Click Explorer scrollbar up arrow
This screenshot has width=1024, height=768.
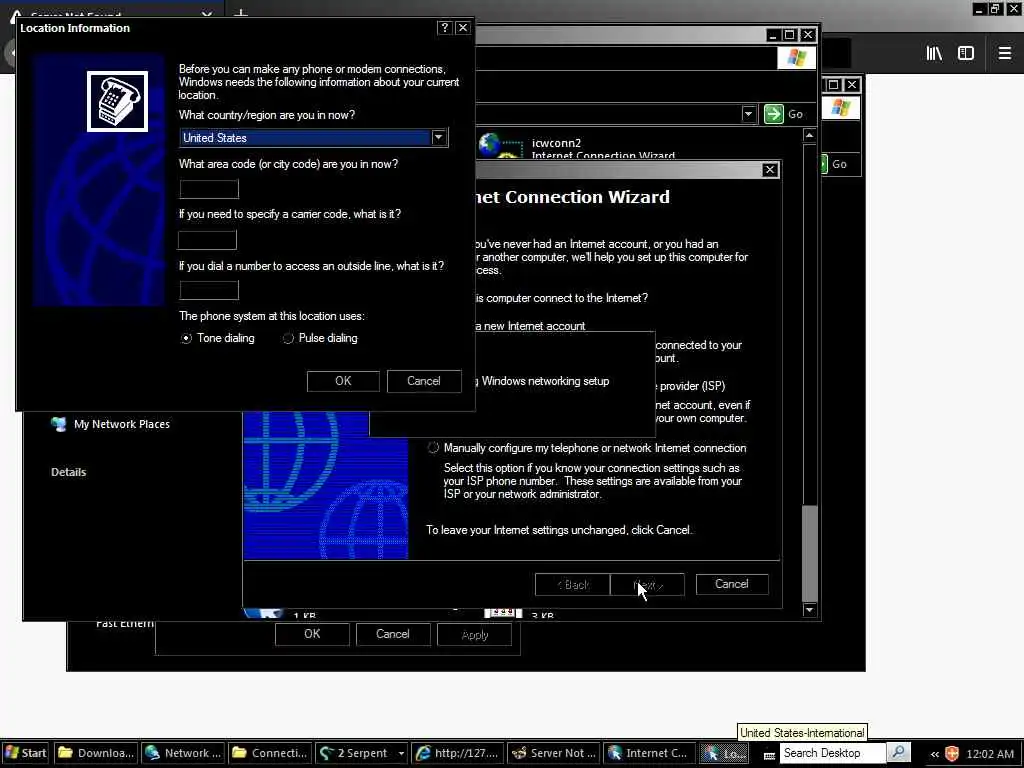pyautogui.click(x=809, y=135)
